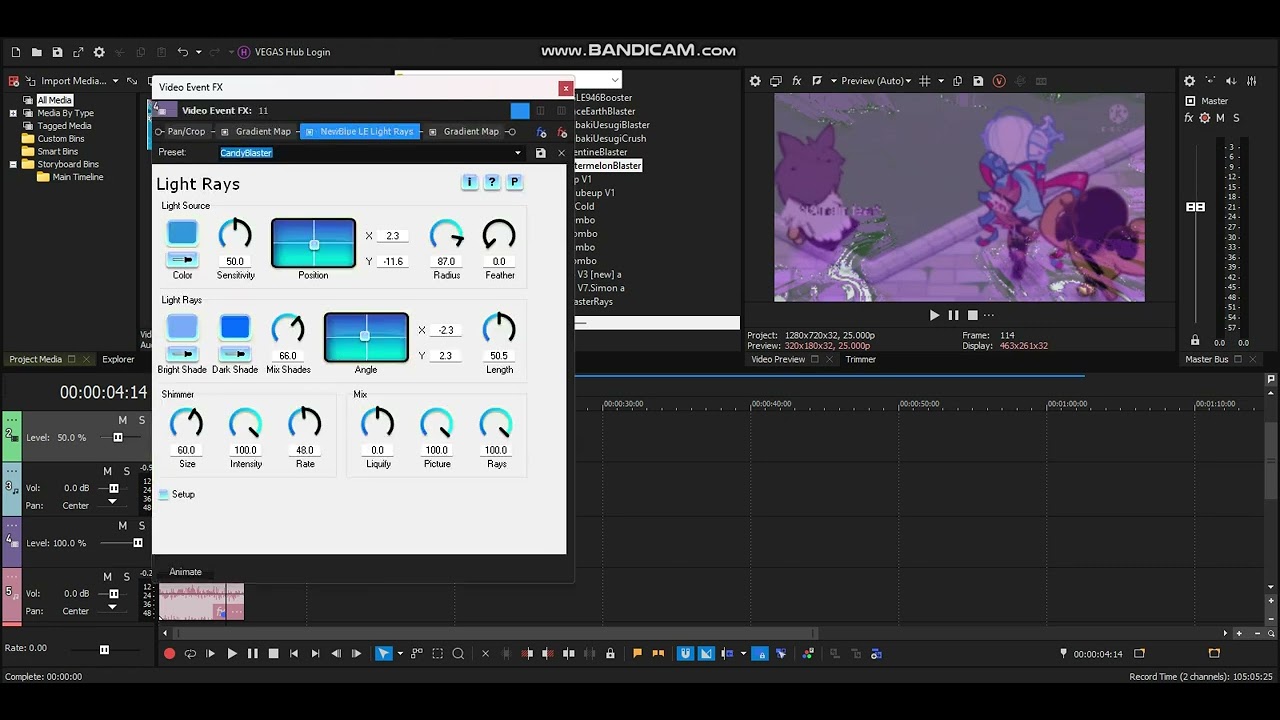Screen dimensions: 1280x720
Task: Click the record button in transport
Action: point(169,654)
